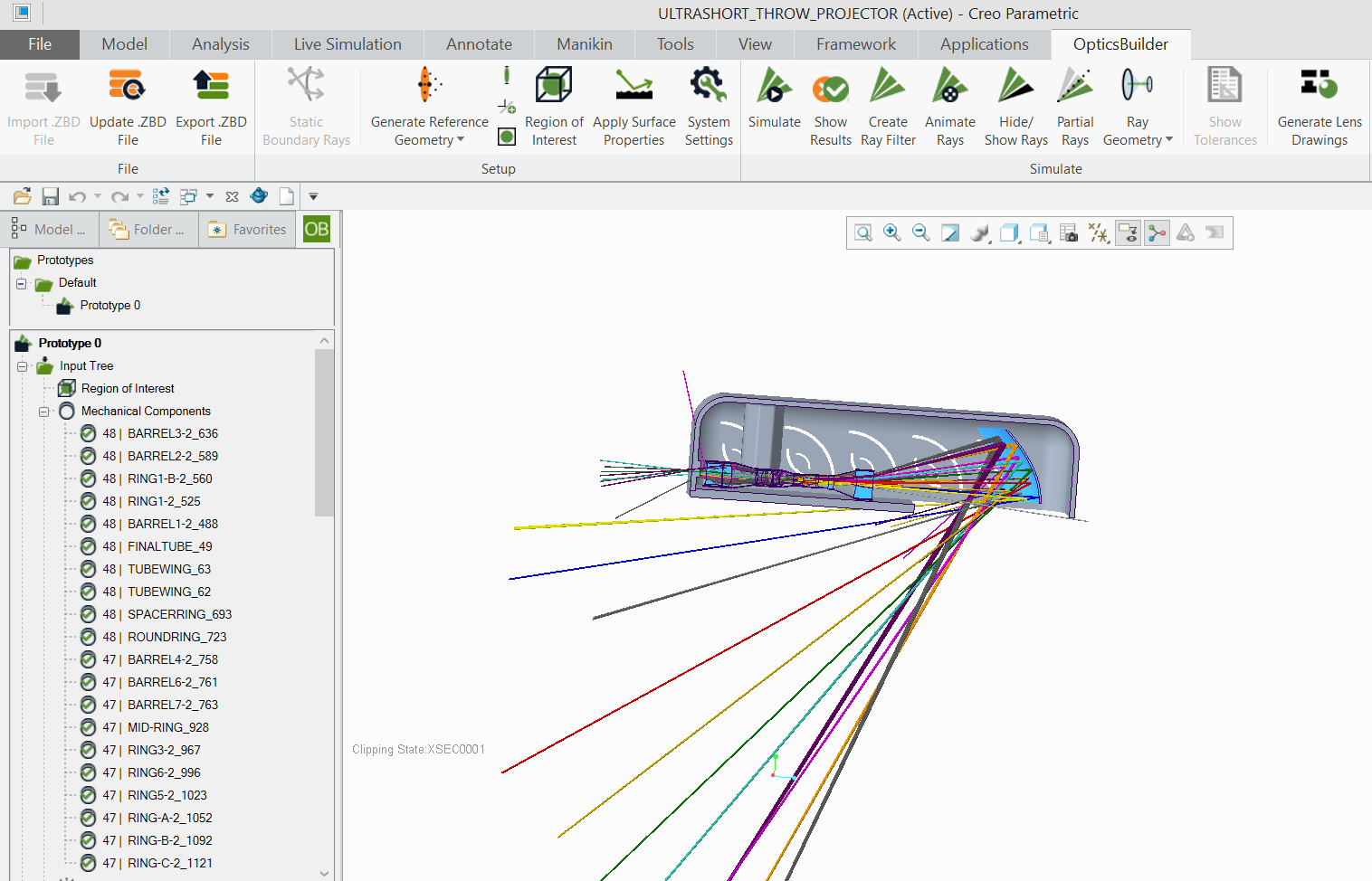Click Animate Rays icon
Image resolution: width=1372 pixels, height=881 pixels.
pos(949,85)
